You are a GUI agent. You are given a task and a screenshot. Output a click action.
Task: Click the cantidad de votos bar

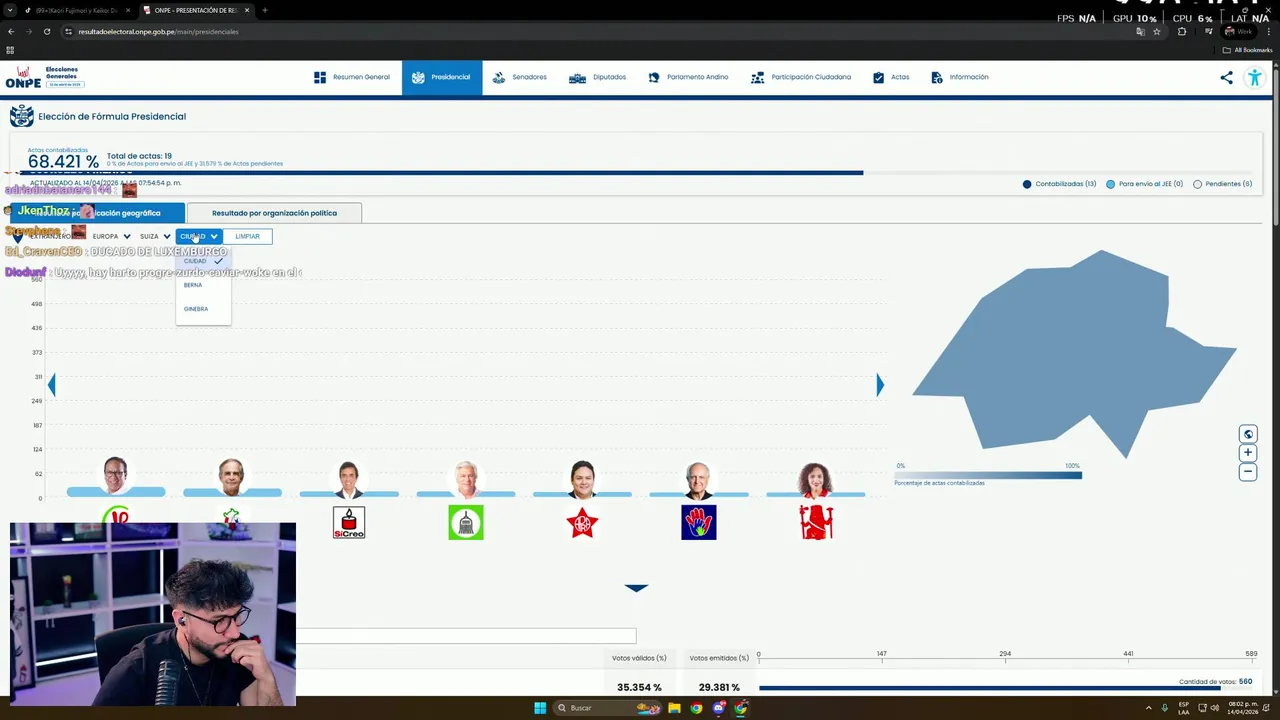[x=1005, y=688]
